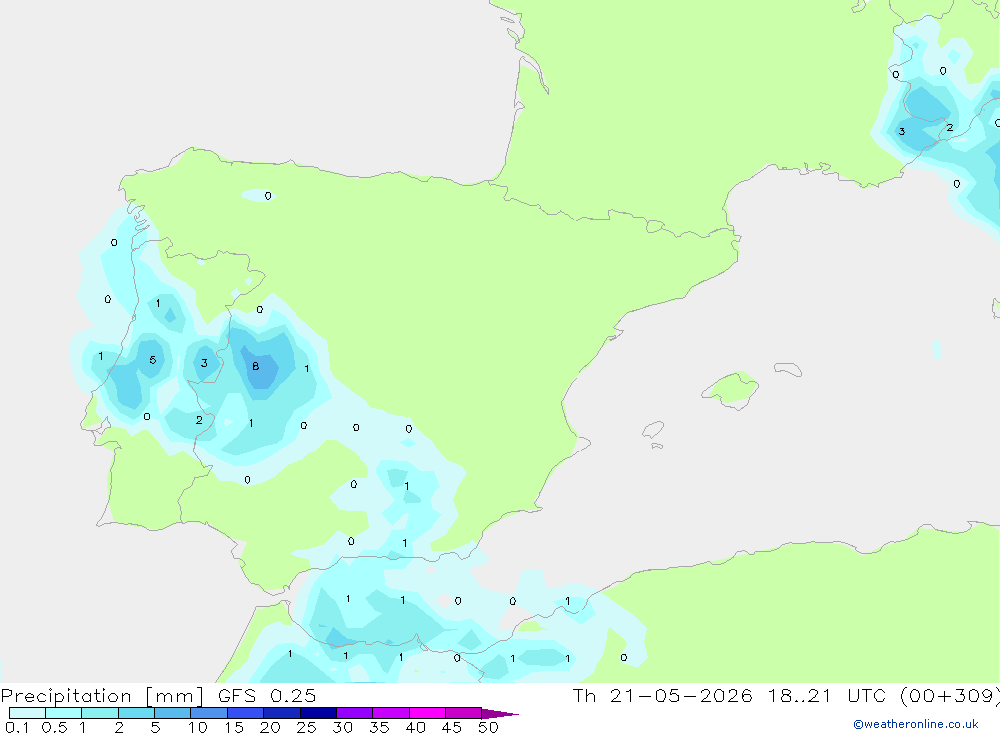Click the island of Mallorca on the map
This screenshot has height=733, width=1000.
click(731, 389)
